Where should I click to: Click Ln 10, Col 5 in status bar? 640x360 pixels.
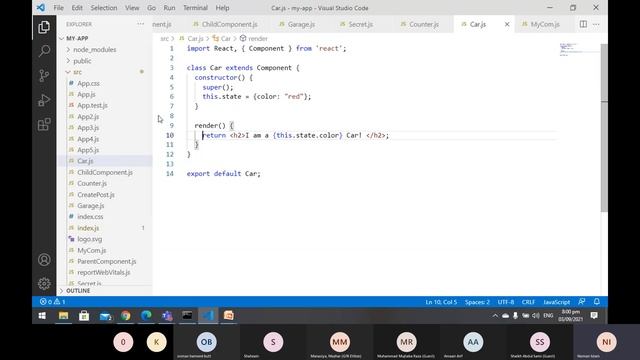click(441, 302)
